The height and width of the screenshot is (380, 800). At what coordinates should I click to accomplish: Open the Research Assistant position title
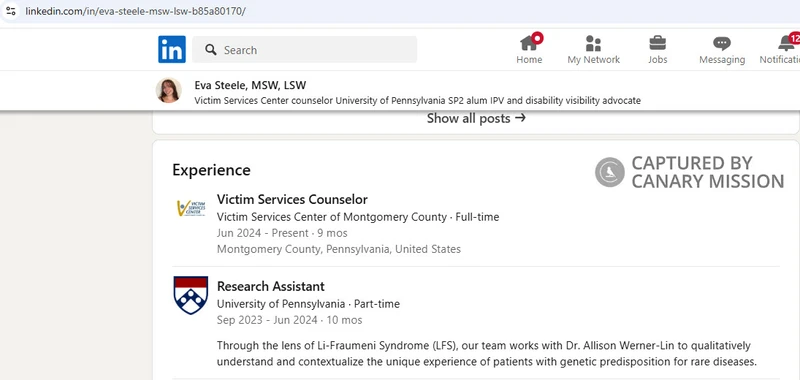[x=270, y=286]
